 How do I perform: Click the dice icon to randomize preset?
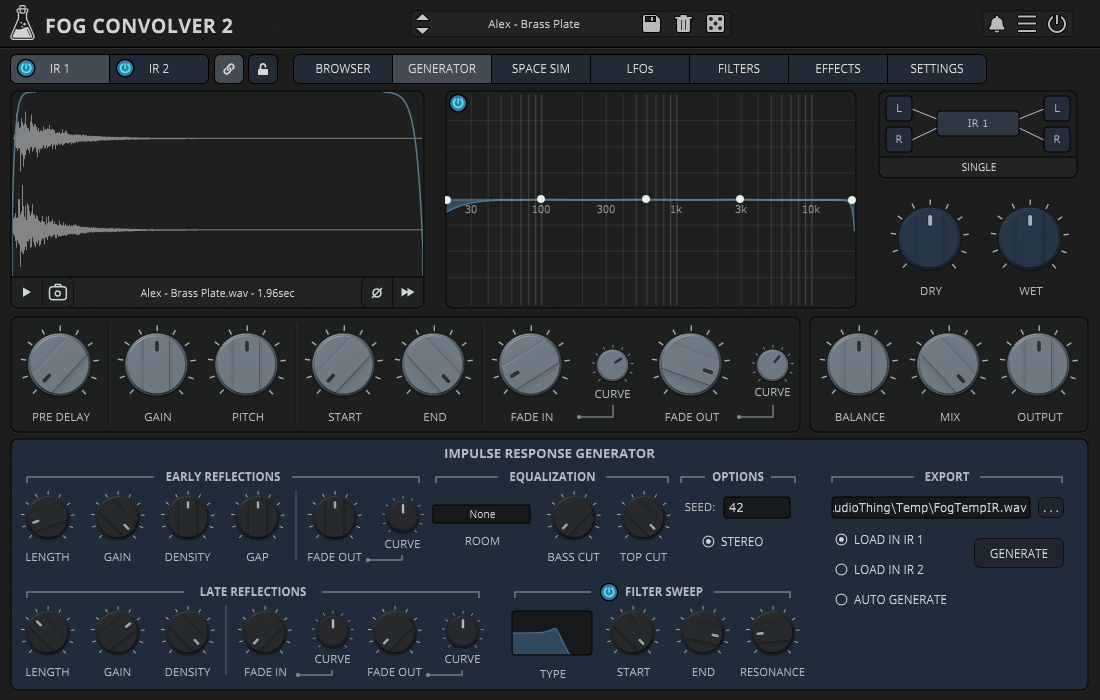(x=716, y=23)
